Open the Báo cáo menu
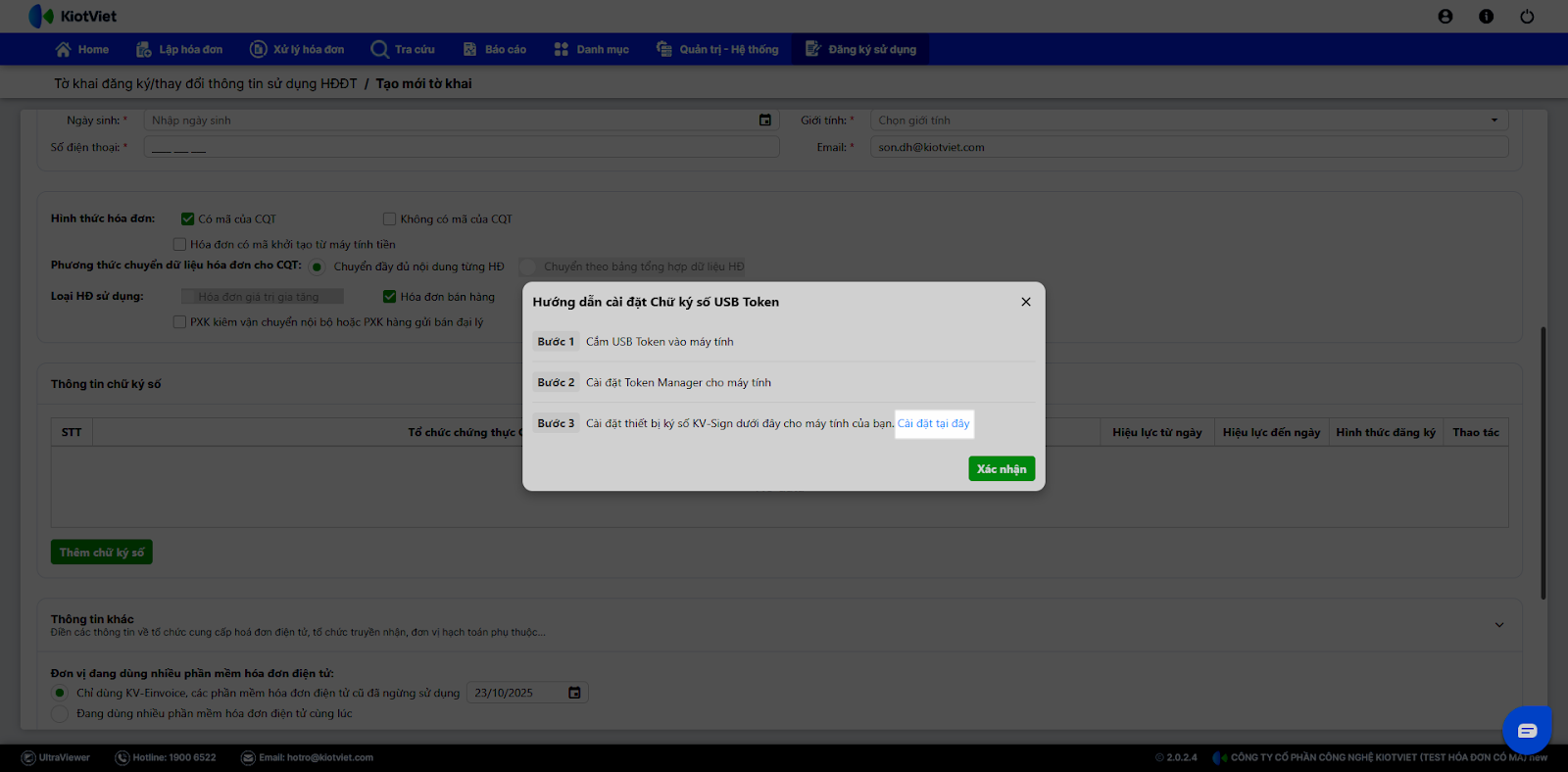Viewport: 1568px width, 772px height. (495, 49)
